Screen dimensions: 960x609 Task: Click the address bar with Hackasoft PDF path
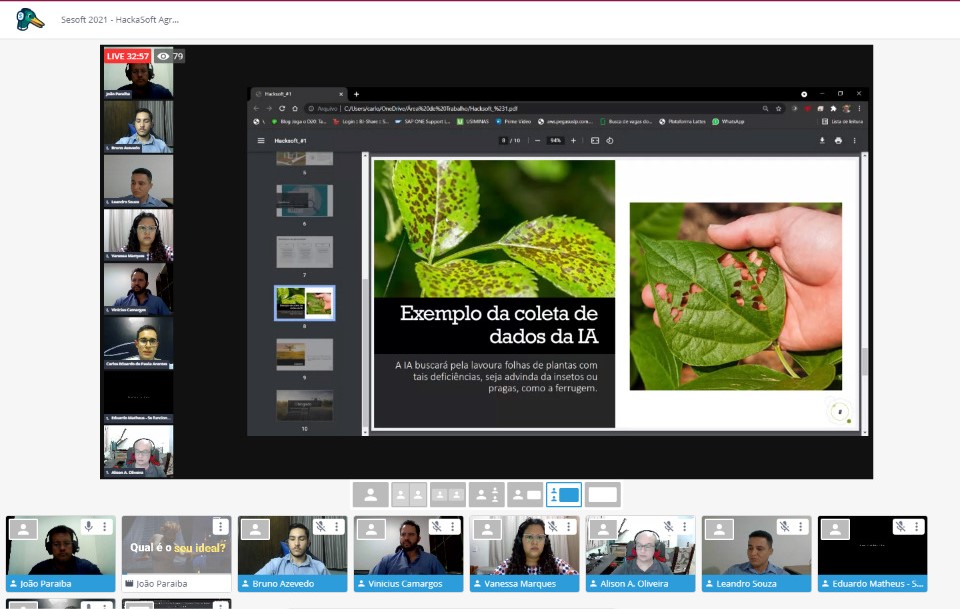531,108
